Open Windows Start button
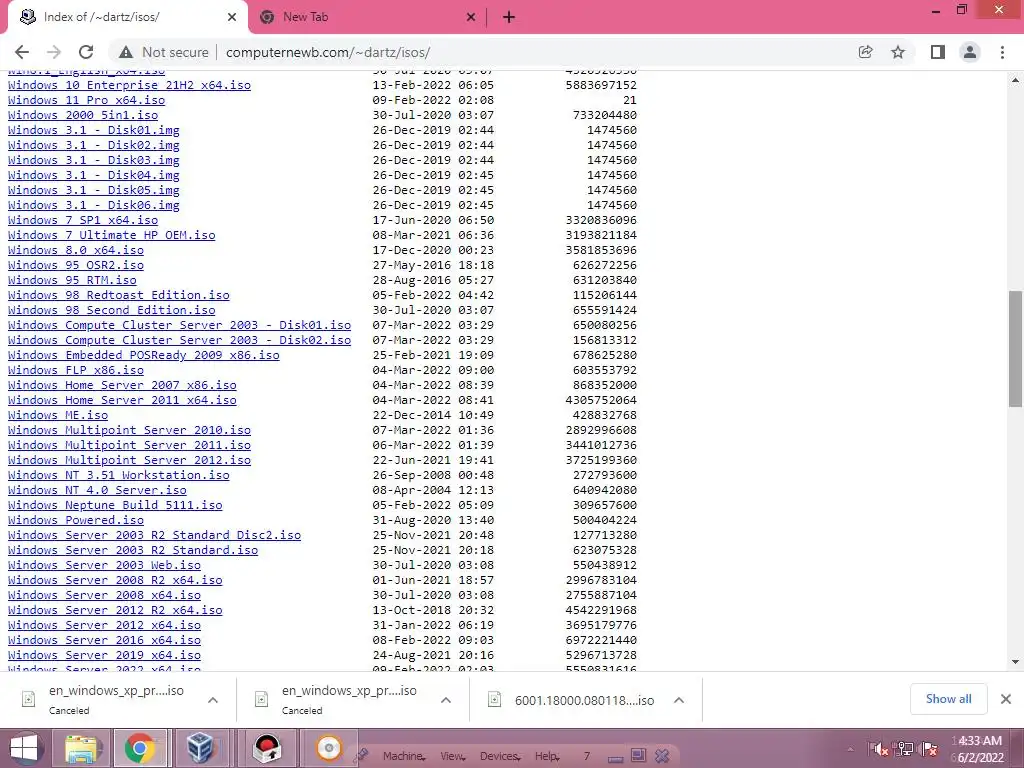Image resolution: width=1024 pixels, height=768 pixels. 24,748
